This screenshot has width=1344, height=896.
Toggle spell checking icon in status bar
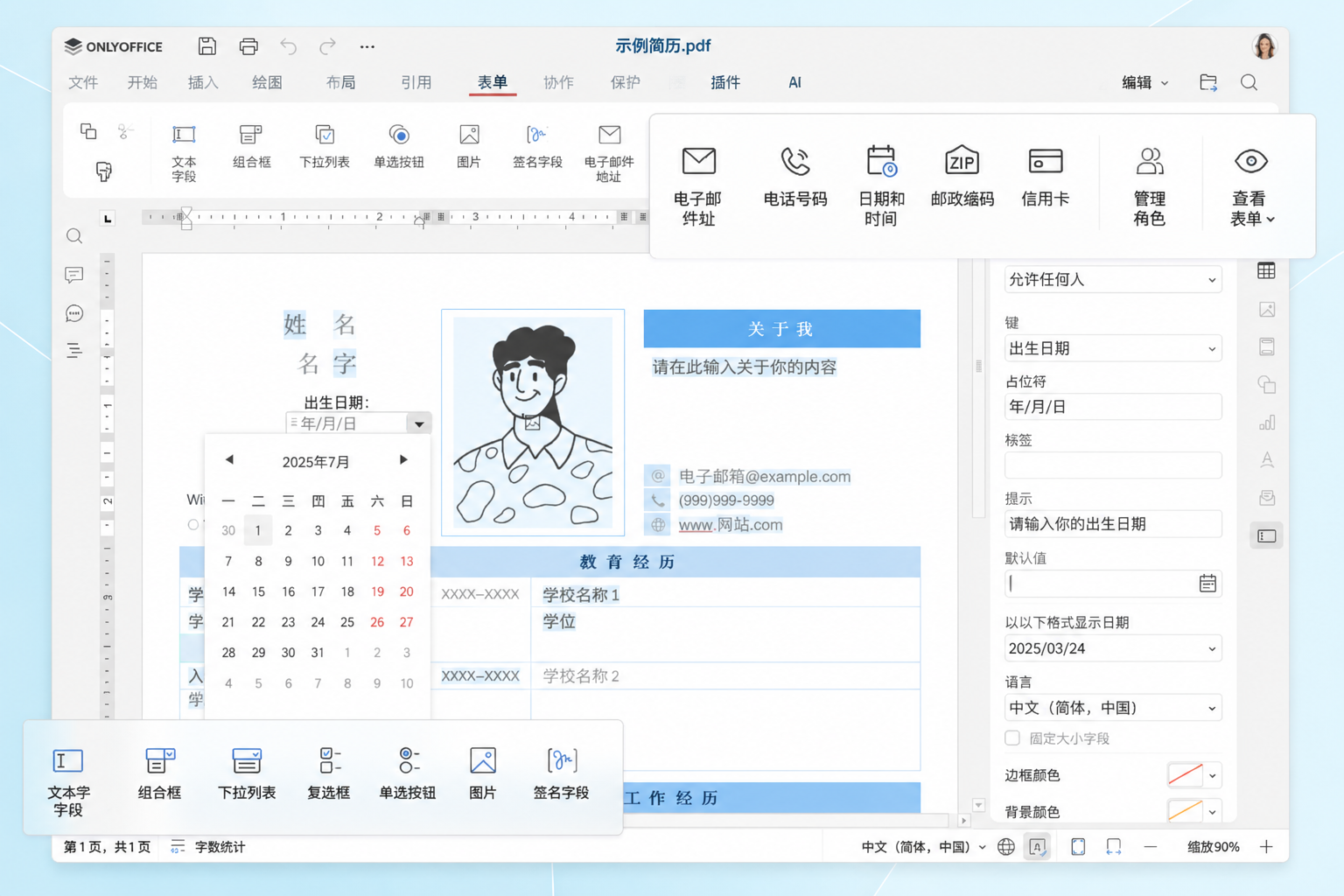coord(1037,847)
